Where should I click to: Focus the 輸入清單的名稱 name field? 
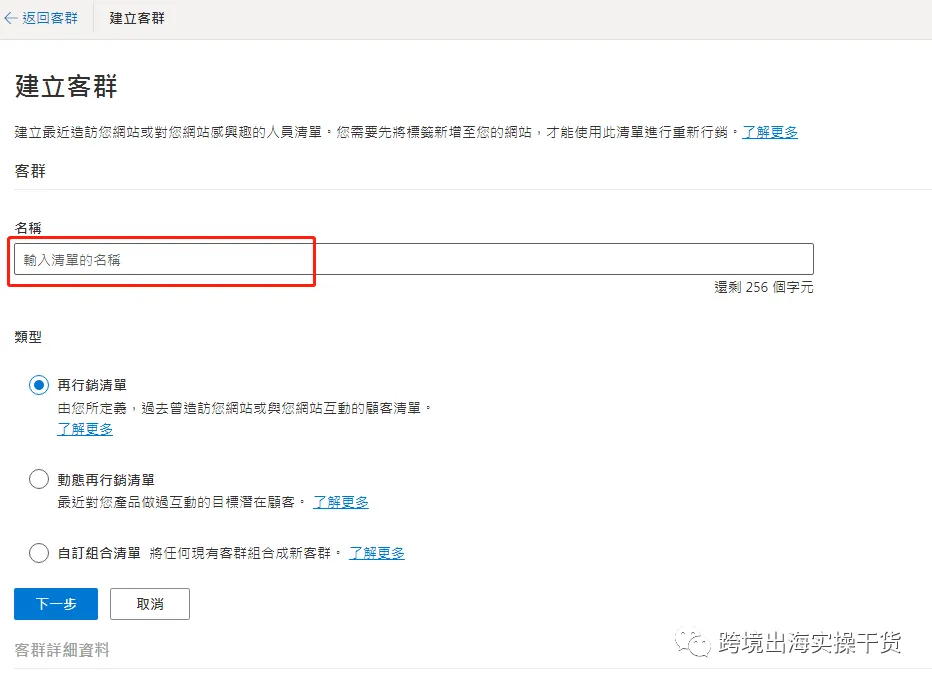[x=414, y=259]
